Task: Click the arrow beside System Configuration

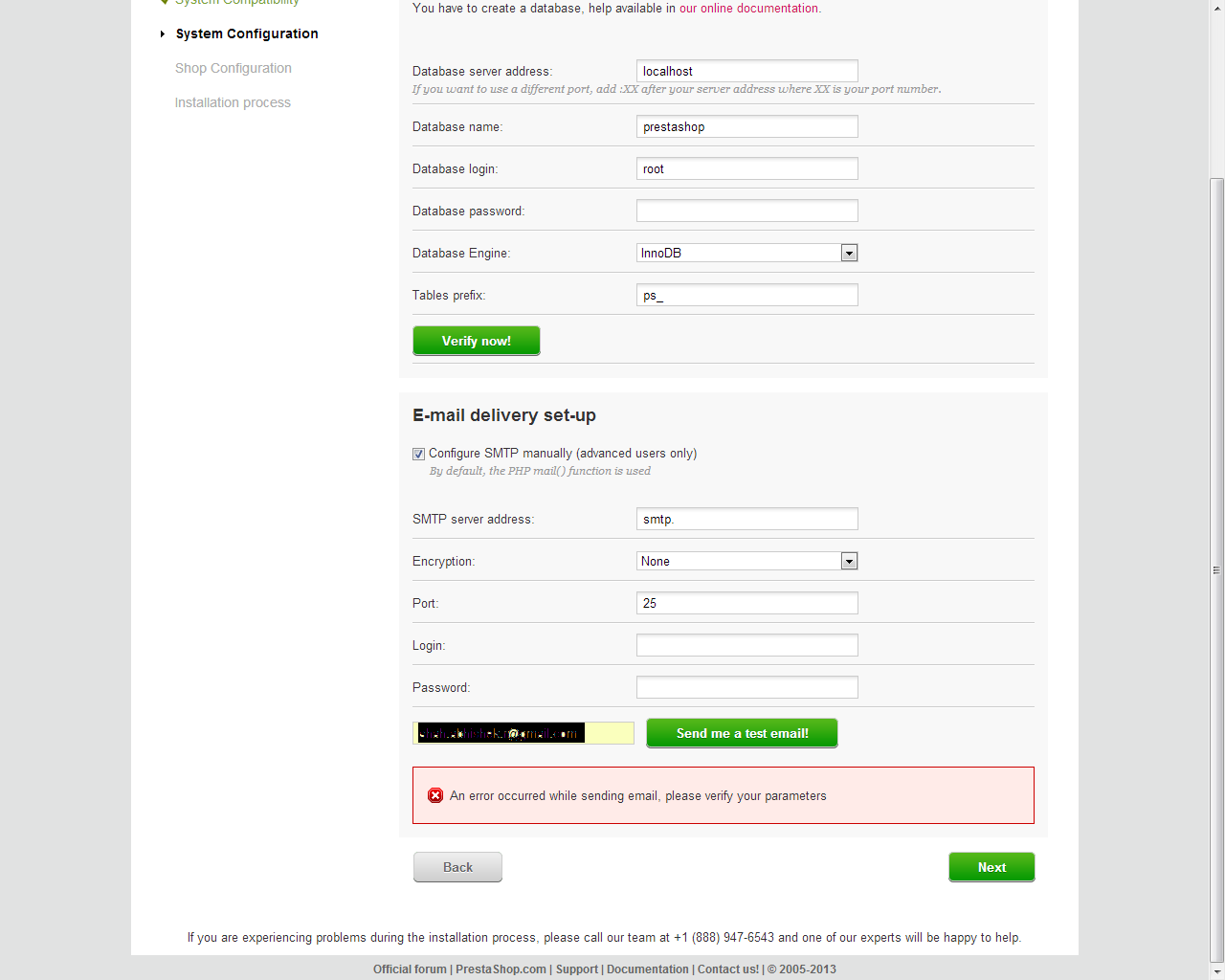Action: click(x=163, y=34)
